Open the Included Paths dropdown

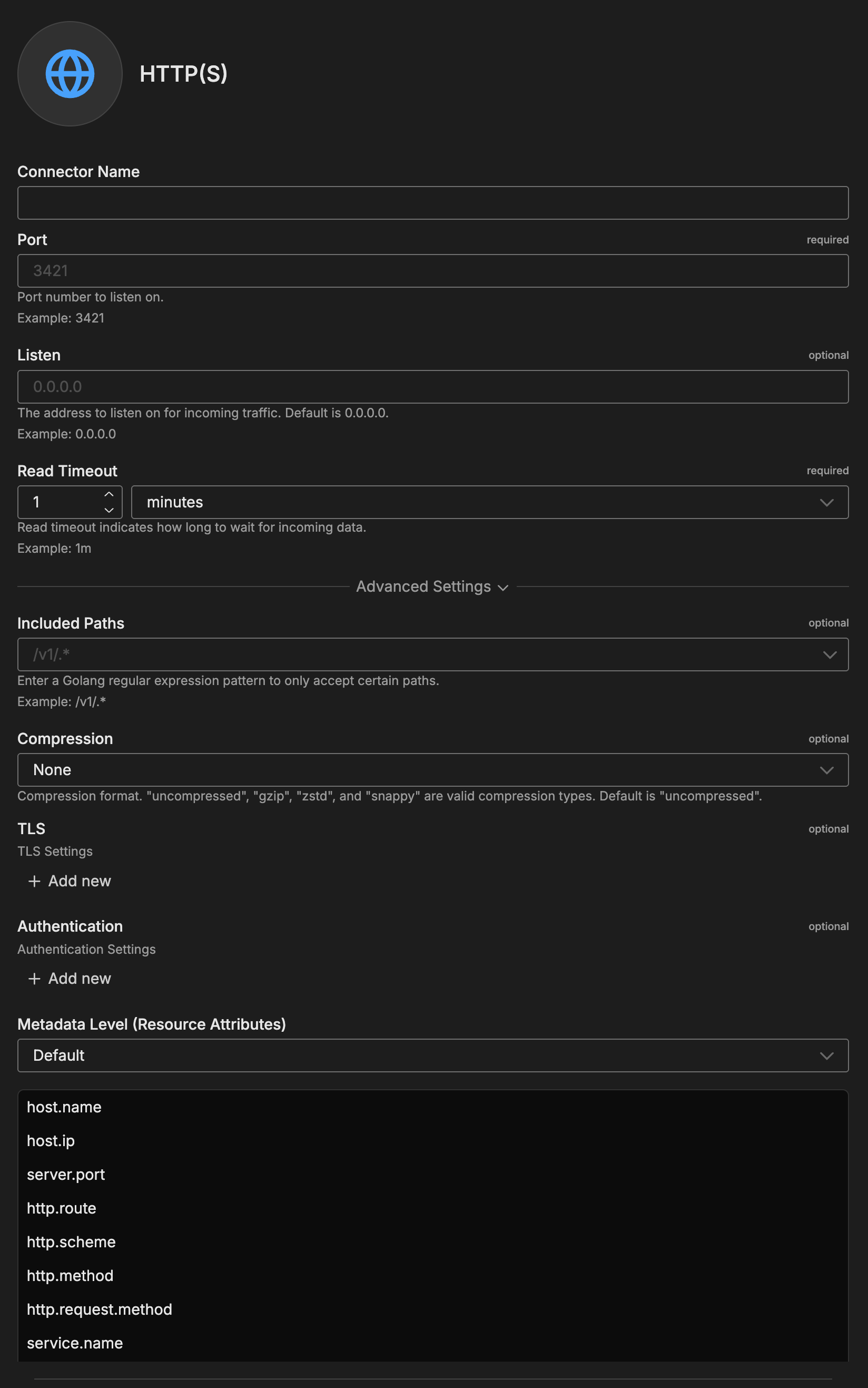click(x=433, y=654)
